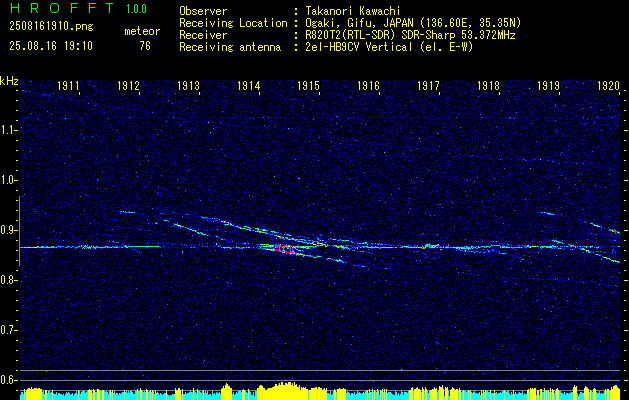Screen dimensions: 629x400
Task: Select the version number 1.0.0
Action: 136,9
